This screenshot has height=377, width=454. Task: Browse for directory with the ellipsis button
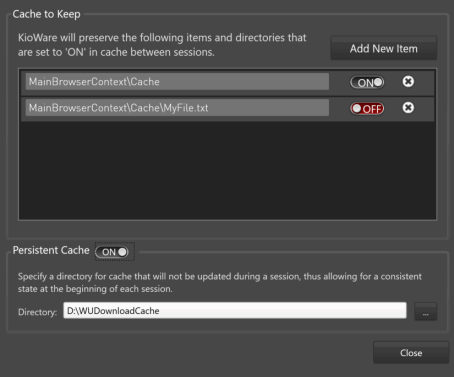425,311
